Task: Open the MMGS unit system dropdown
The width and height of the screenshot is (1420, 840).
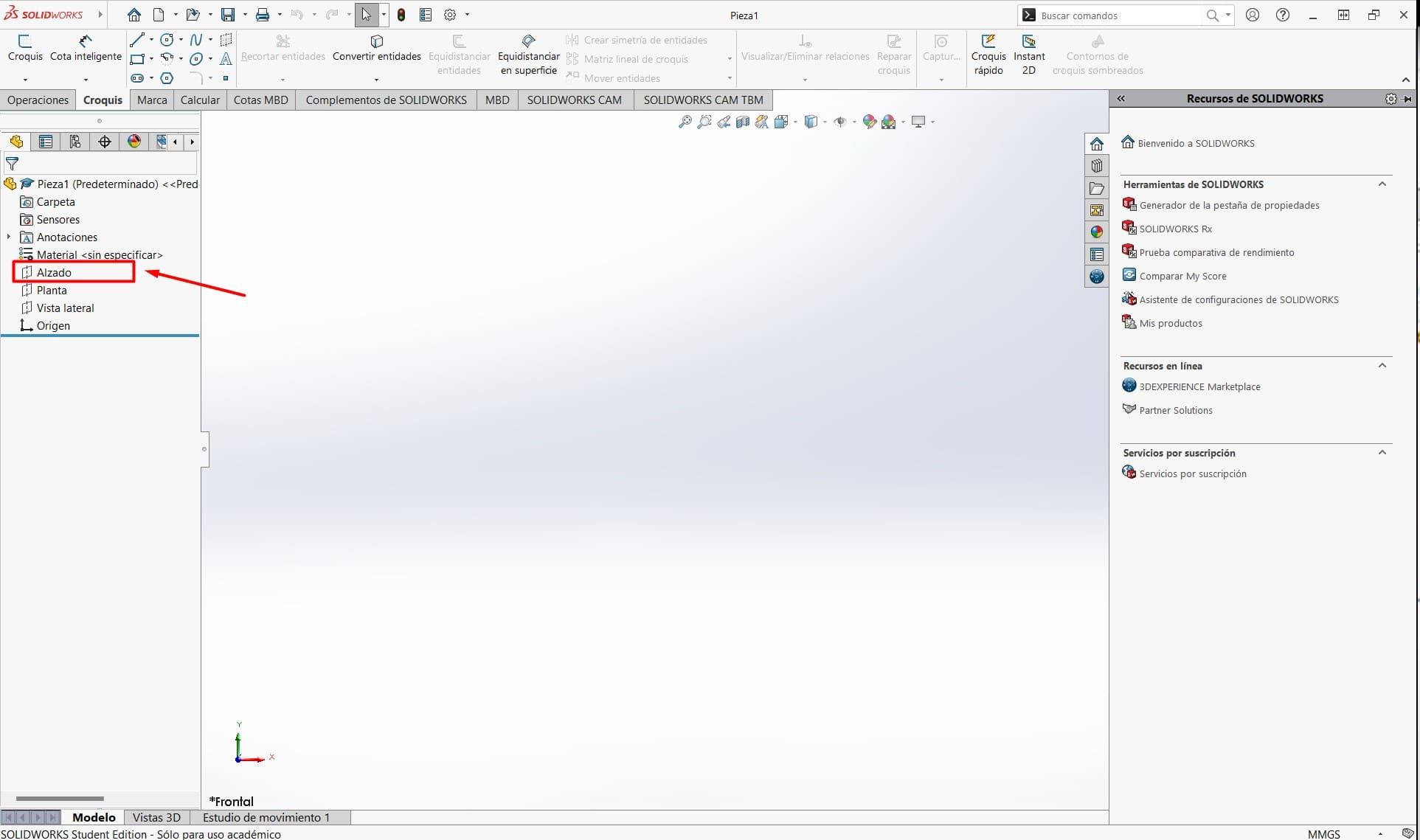Action: [x=1380, y=834]
